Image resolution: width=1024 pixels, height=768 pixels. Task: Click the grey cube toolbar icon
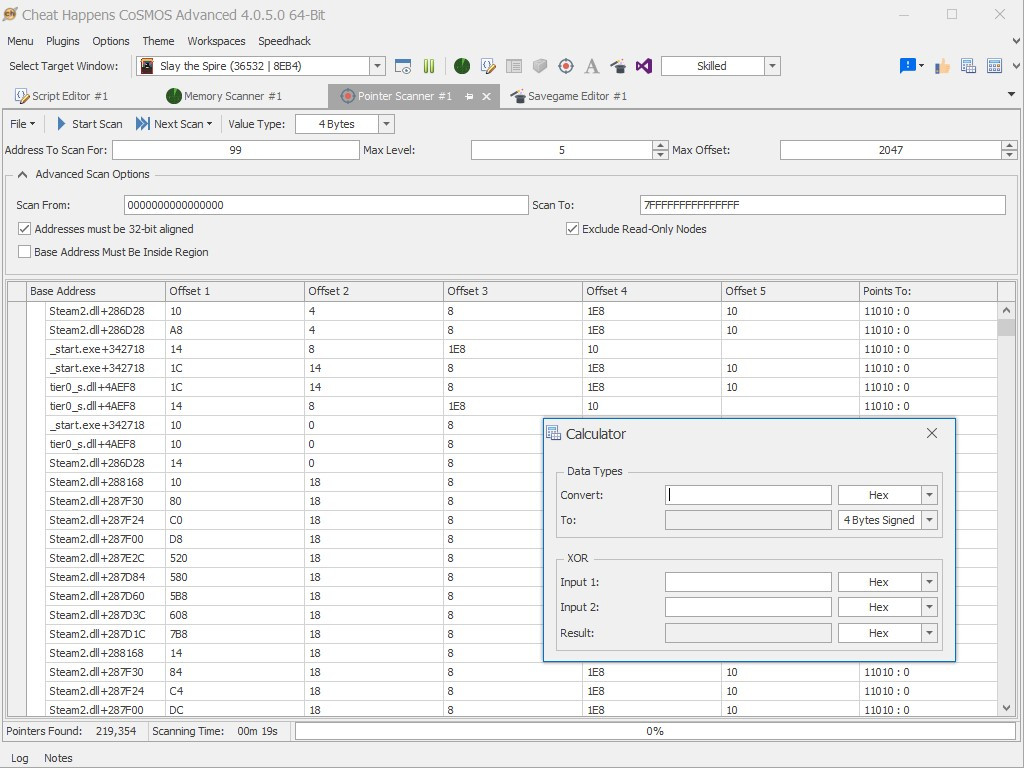click(x=539, y=66)
